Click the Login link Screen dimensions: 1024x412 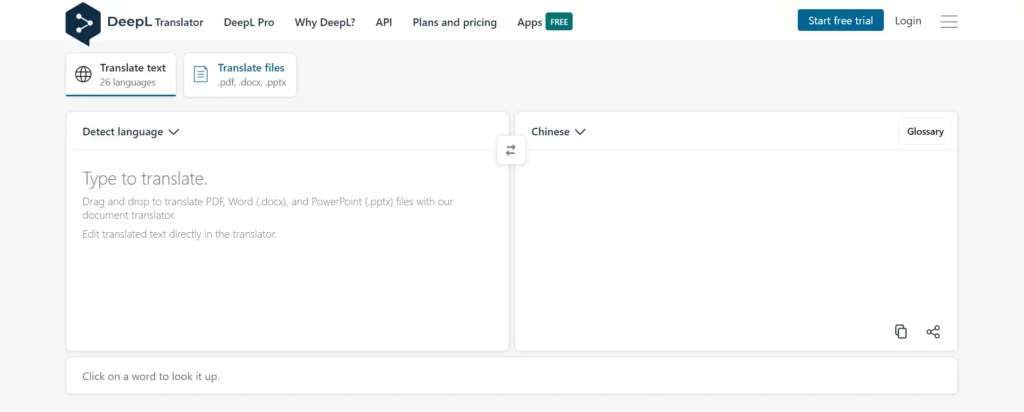[x=908, y=21]
